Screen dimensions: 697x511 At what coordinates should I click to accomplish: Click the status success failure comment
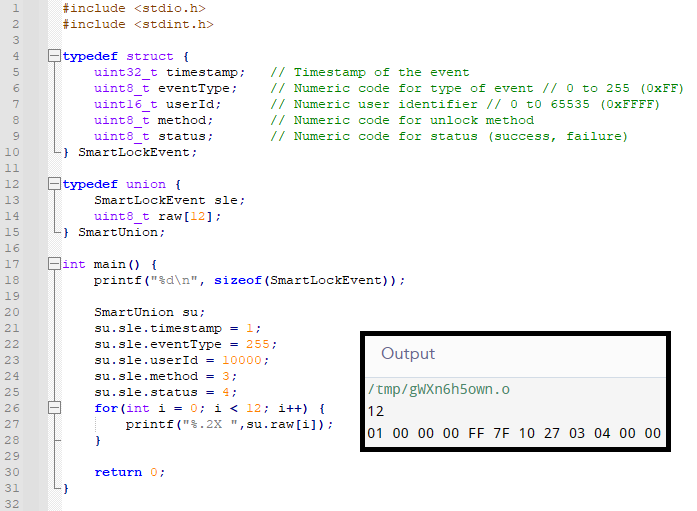click(449, 136)
